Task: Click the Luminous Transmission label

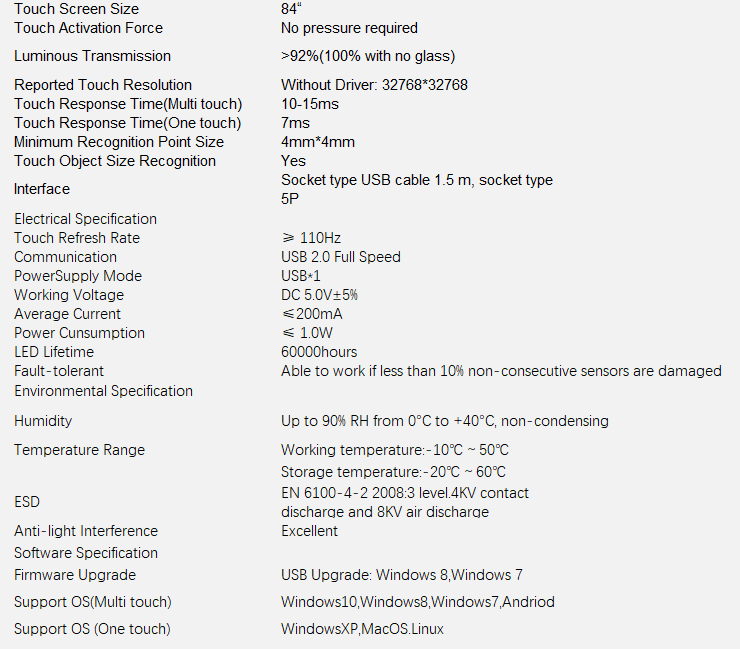Action: click(x=92, y=56)
